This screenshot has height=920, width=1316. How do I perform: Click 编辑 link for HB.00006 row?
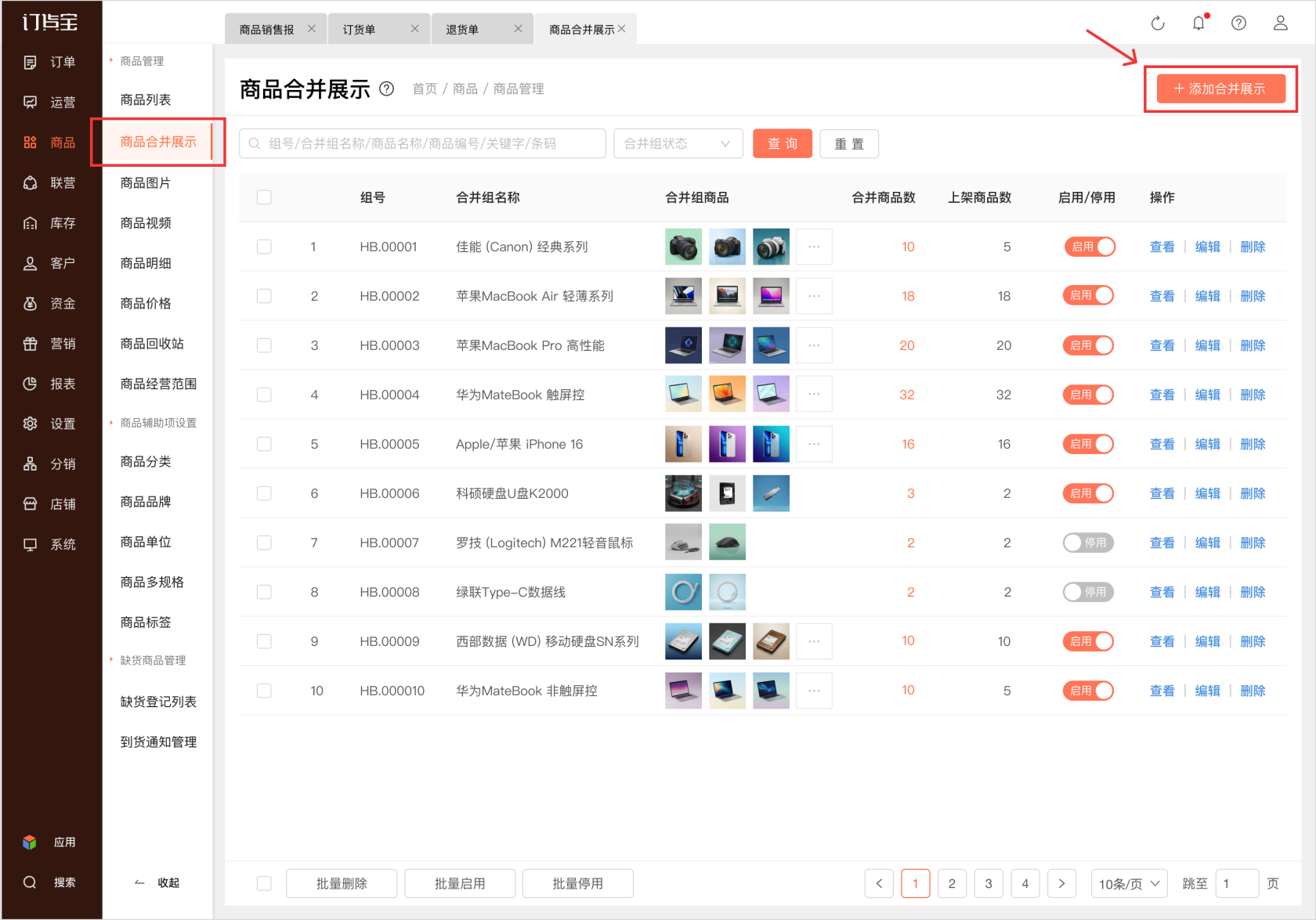coord(1207,493)
